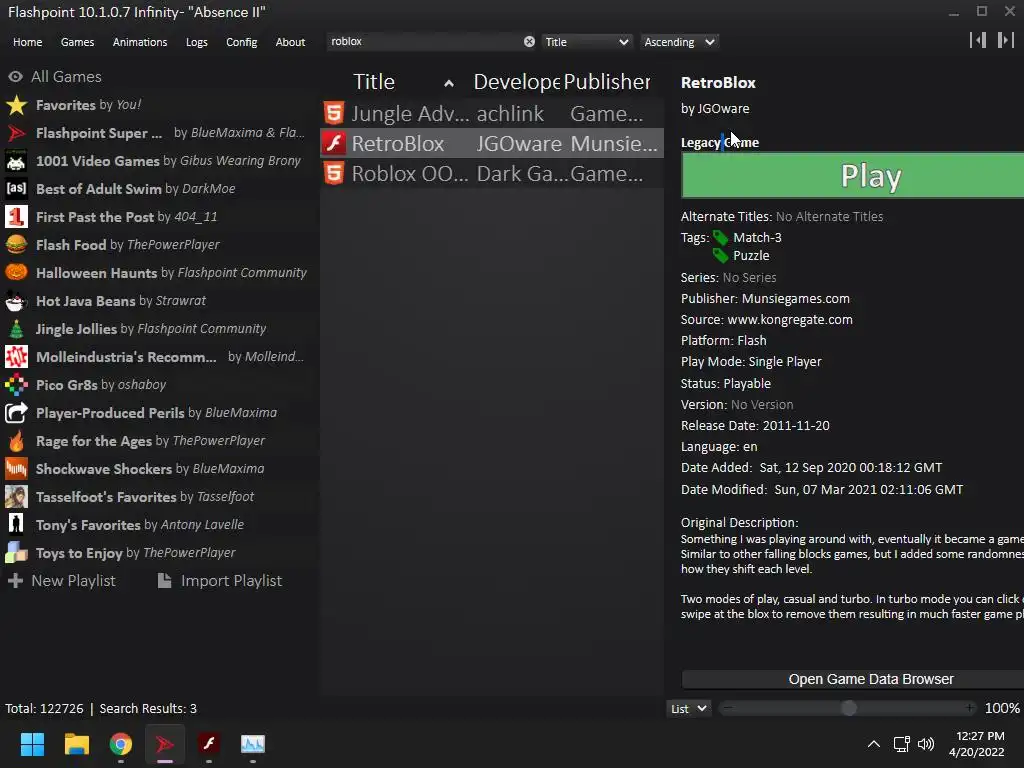Image resolution: width=1024 pixels, height=768 pixels.
Task: Open the volume control in system tray
Action: click(x=926, y=744)
